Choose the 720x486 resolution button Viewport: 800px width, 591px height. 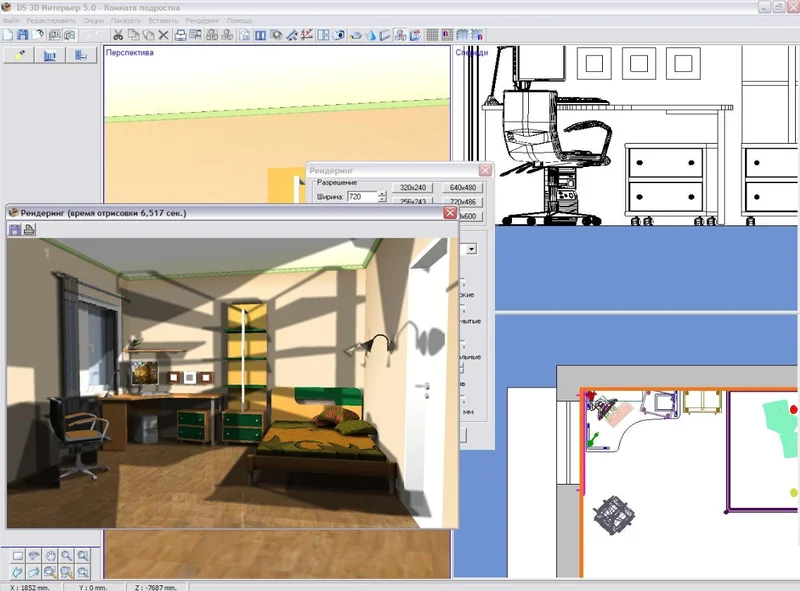pyautogui.click(x=463, y=202)
